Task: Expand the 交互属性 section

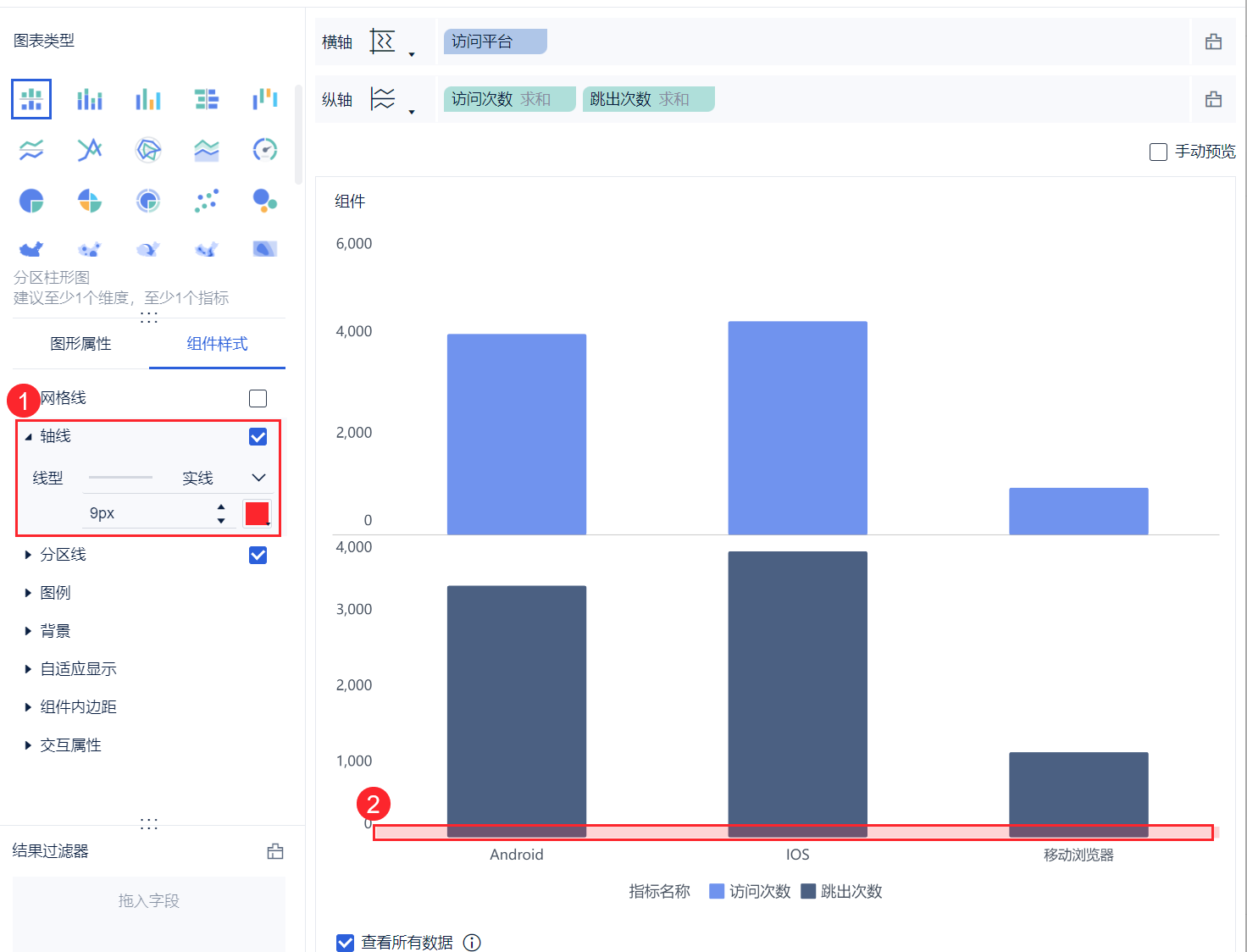Action: [x=28, y=745]
